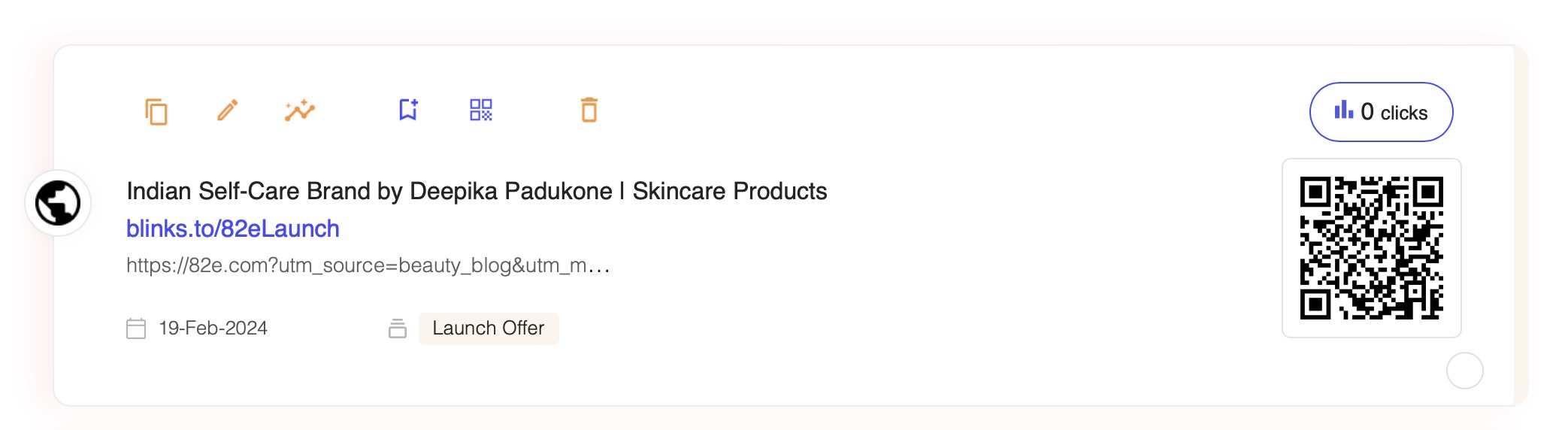Delete the link with the trash icon
The width and height of the screenshot is (1568, 430).
(x=589, y=111)
